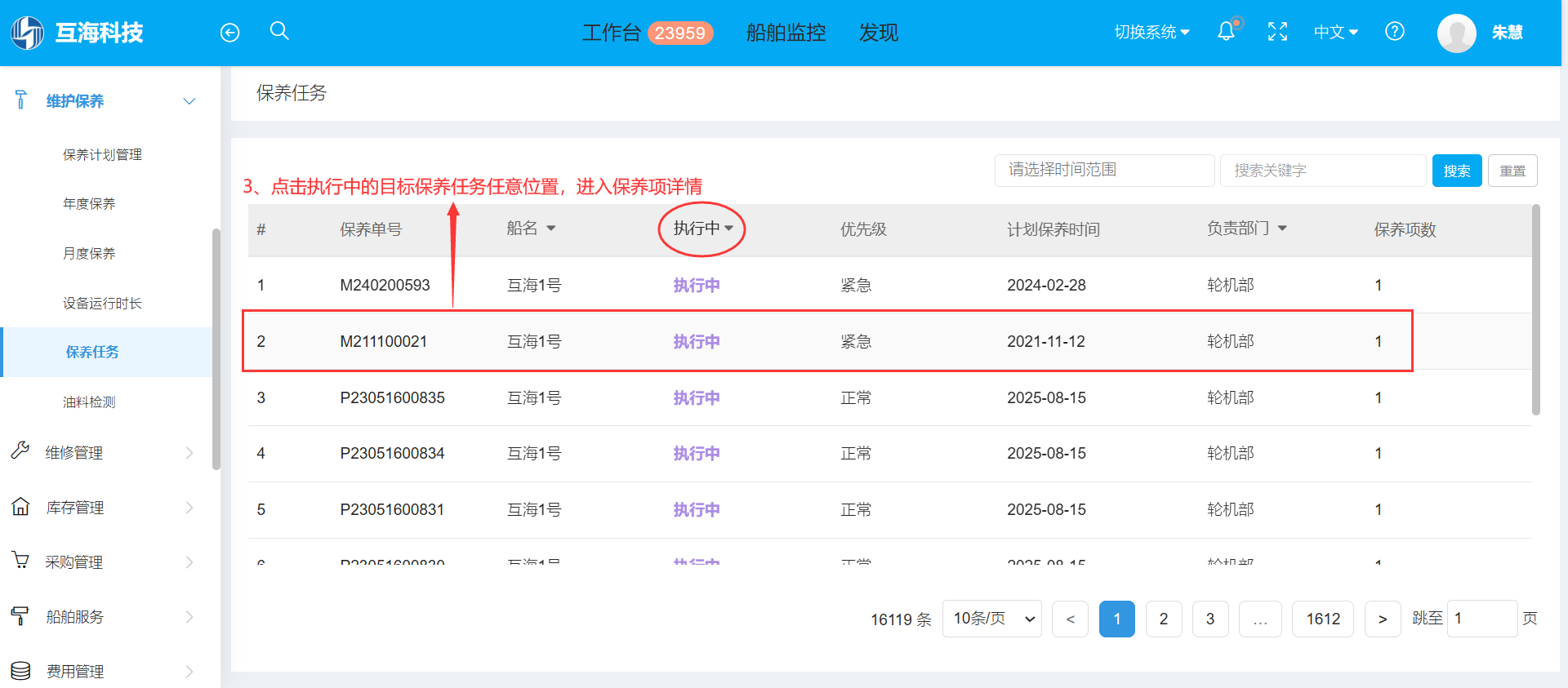Click the 维修管理 wrench icon
The height and width of the screenshot is (688, 1568).
[x=20, y=451]
